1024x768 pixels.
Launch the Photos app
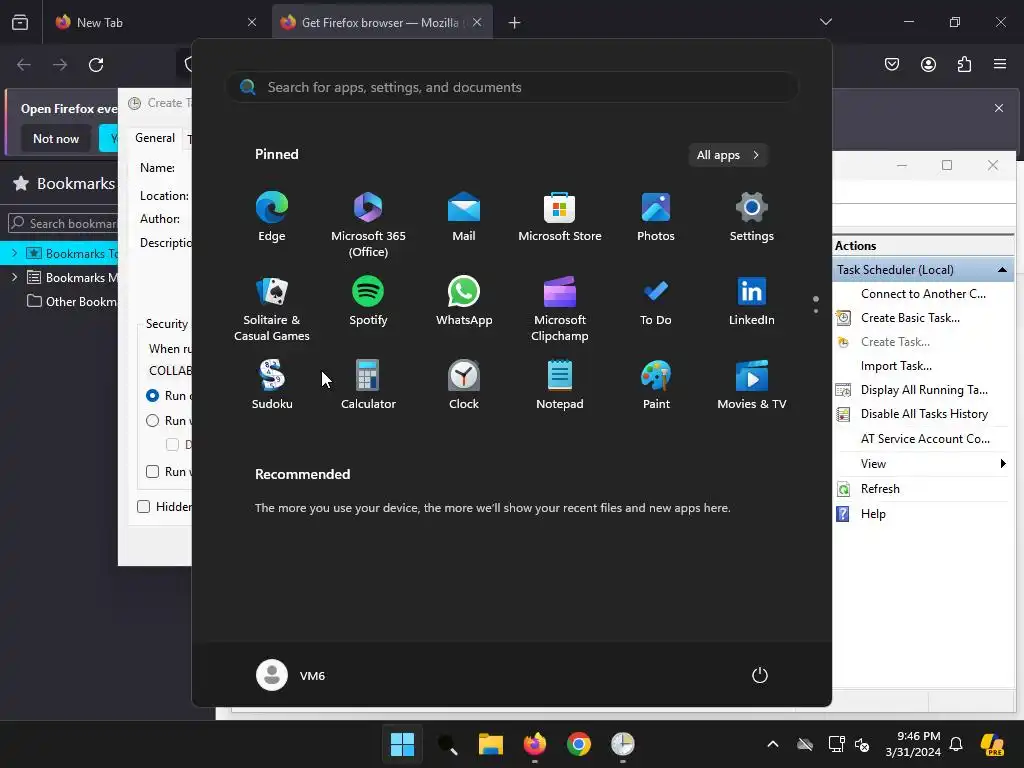(656, 217)
